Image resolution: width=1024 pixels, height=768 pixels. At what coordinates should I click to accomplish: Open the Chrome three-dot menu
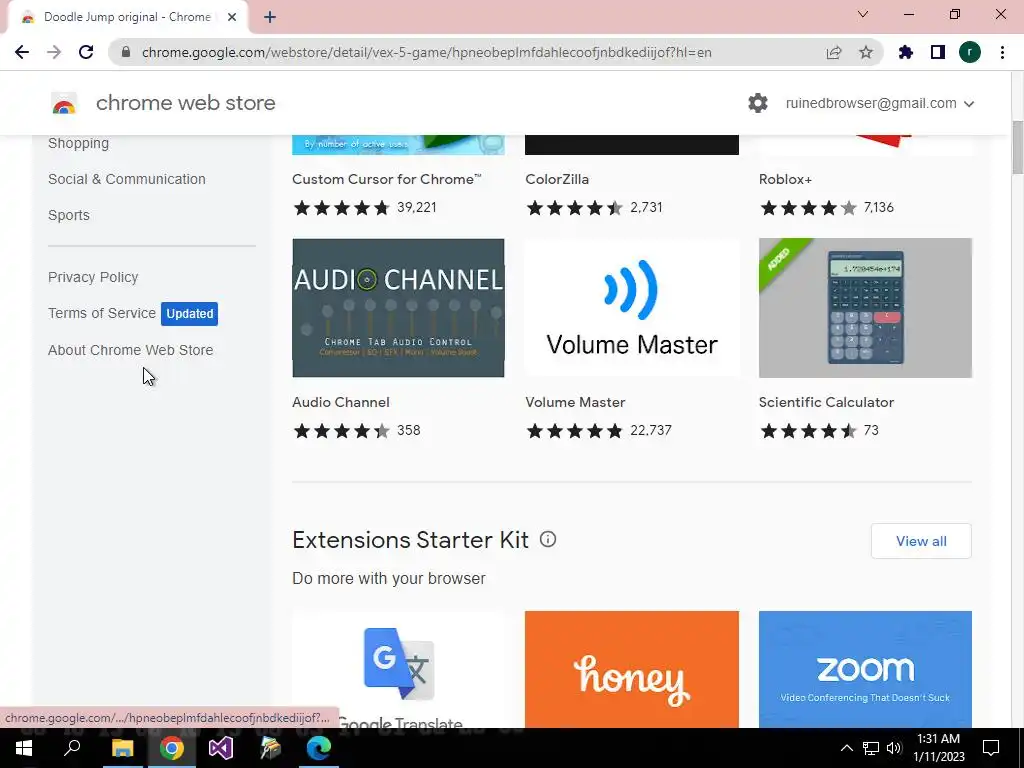click(1002, 52)
